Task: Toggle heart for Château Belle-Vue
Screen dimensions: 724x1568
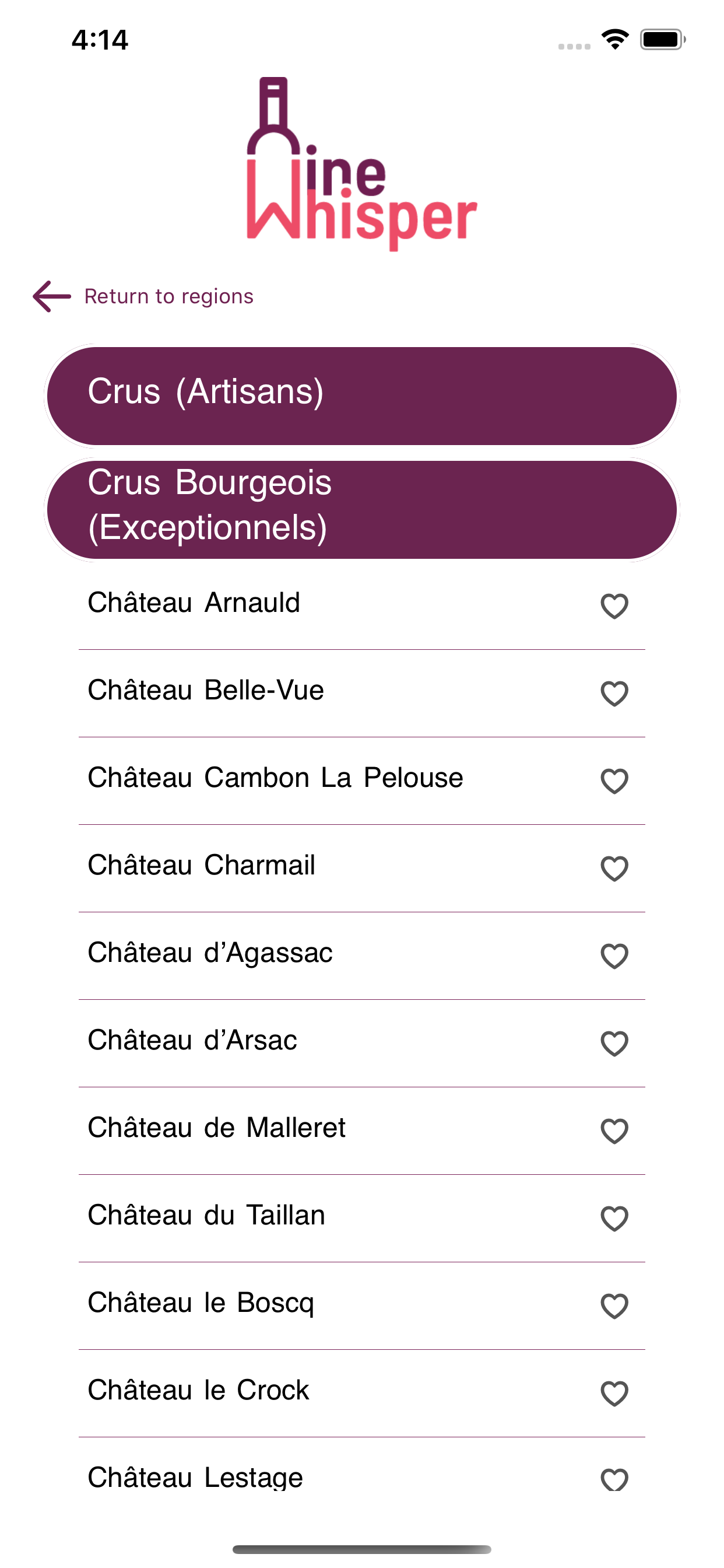Action: coord(614,694)
